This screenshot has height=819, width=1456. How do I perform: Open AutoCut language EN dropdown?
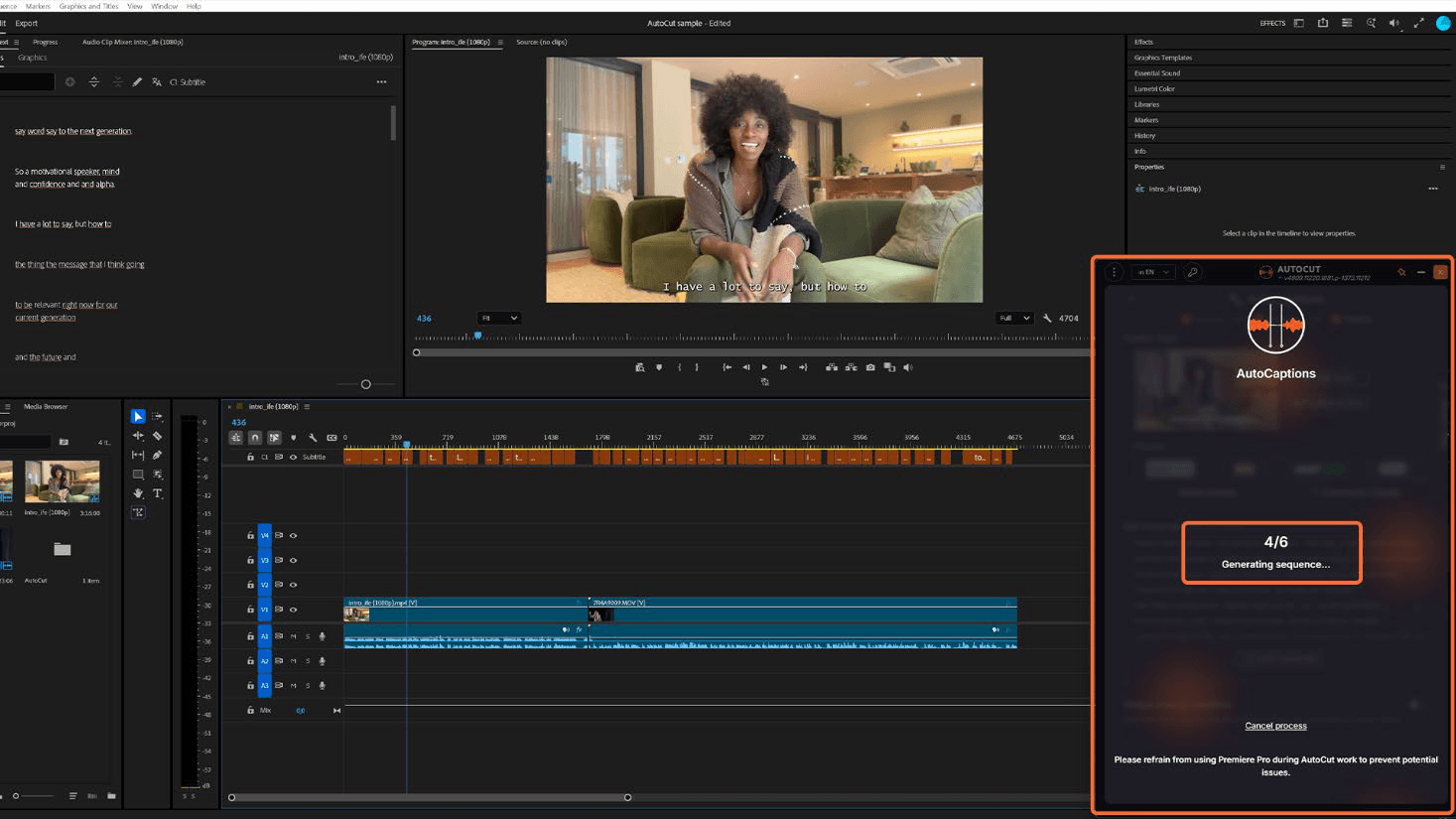1154,272
